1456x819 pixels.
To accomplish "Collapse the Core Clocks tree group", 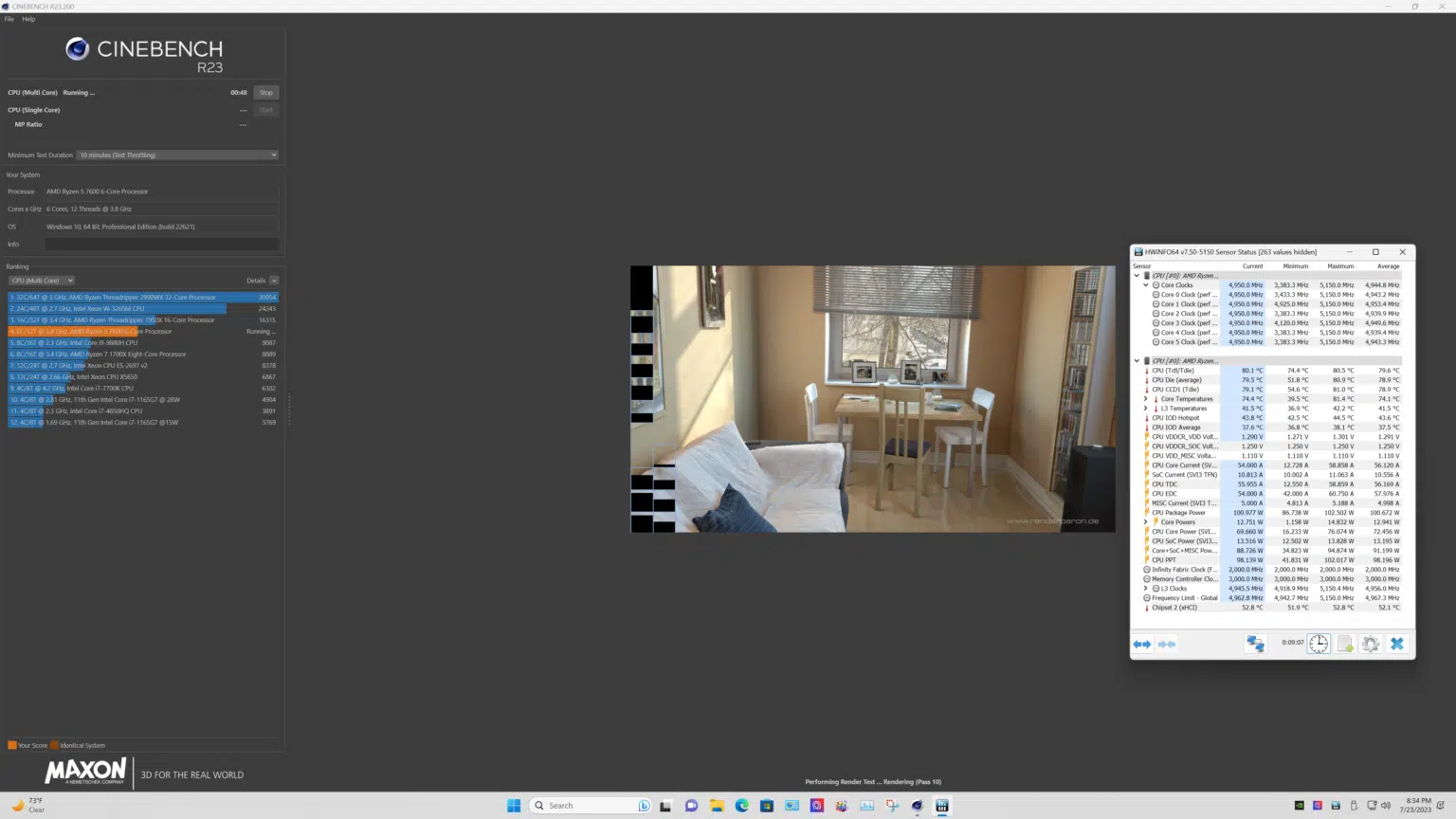I will tap(1145, 285).
